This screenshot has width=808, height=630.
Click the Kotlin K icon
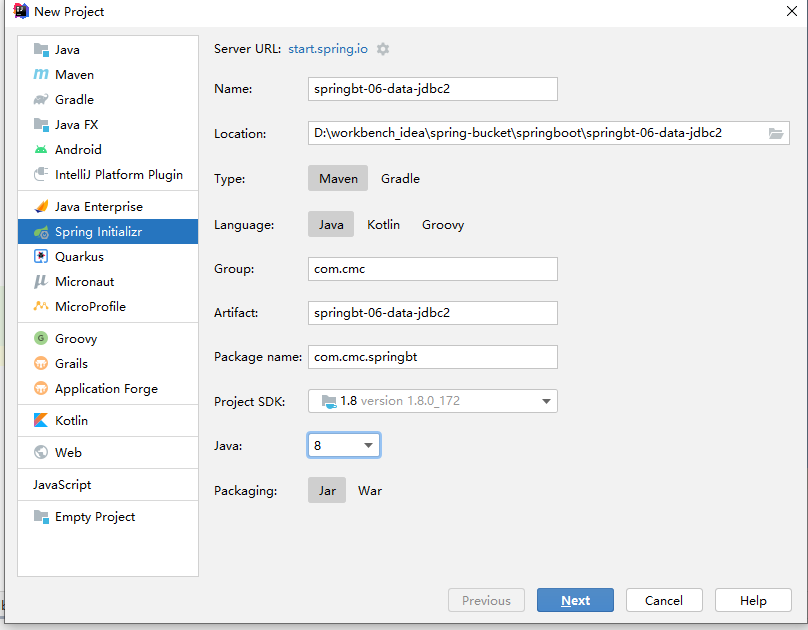pyautogui.click(x=41, y=420)
